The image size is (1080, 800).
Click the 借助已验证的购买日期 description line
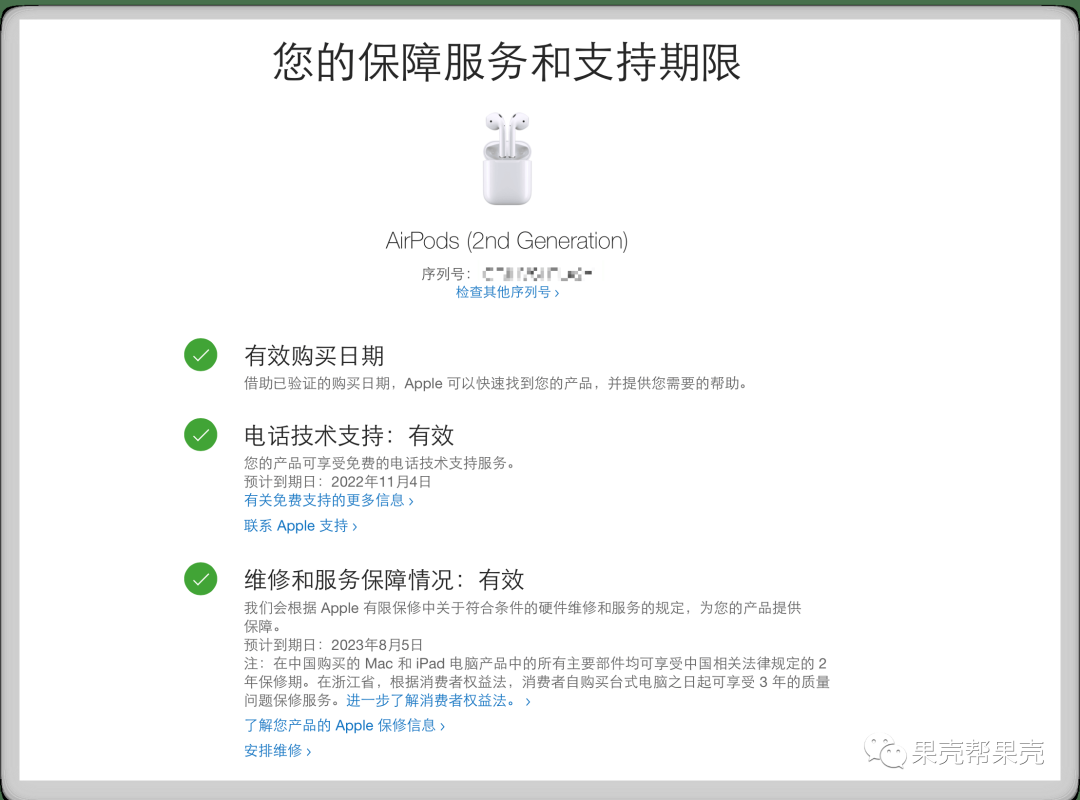click(497, 383)
